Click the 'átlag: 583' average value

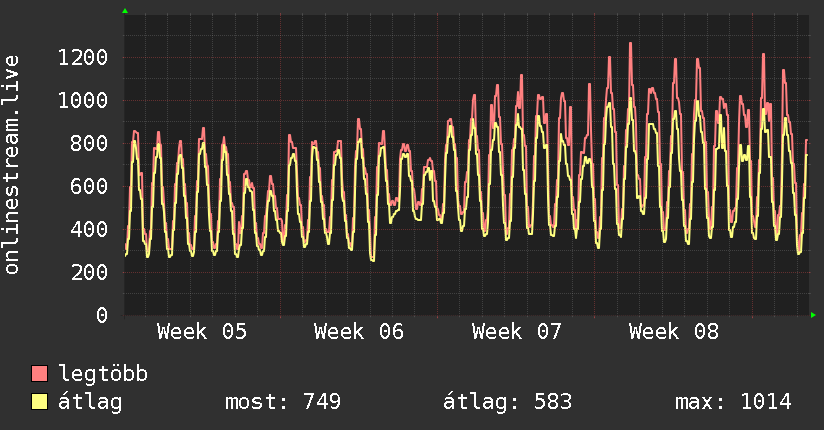(x=508, y=402)
